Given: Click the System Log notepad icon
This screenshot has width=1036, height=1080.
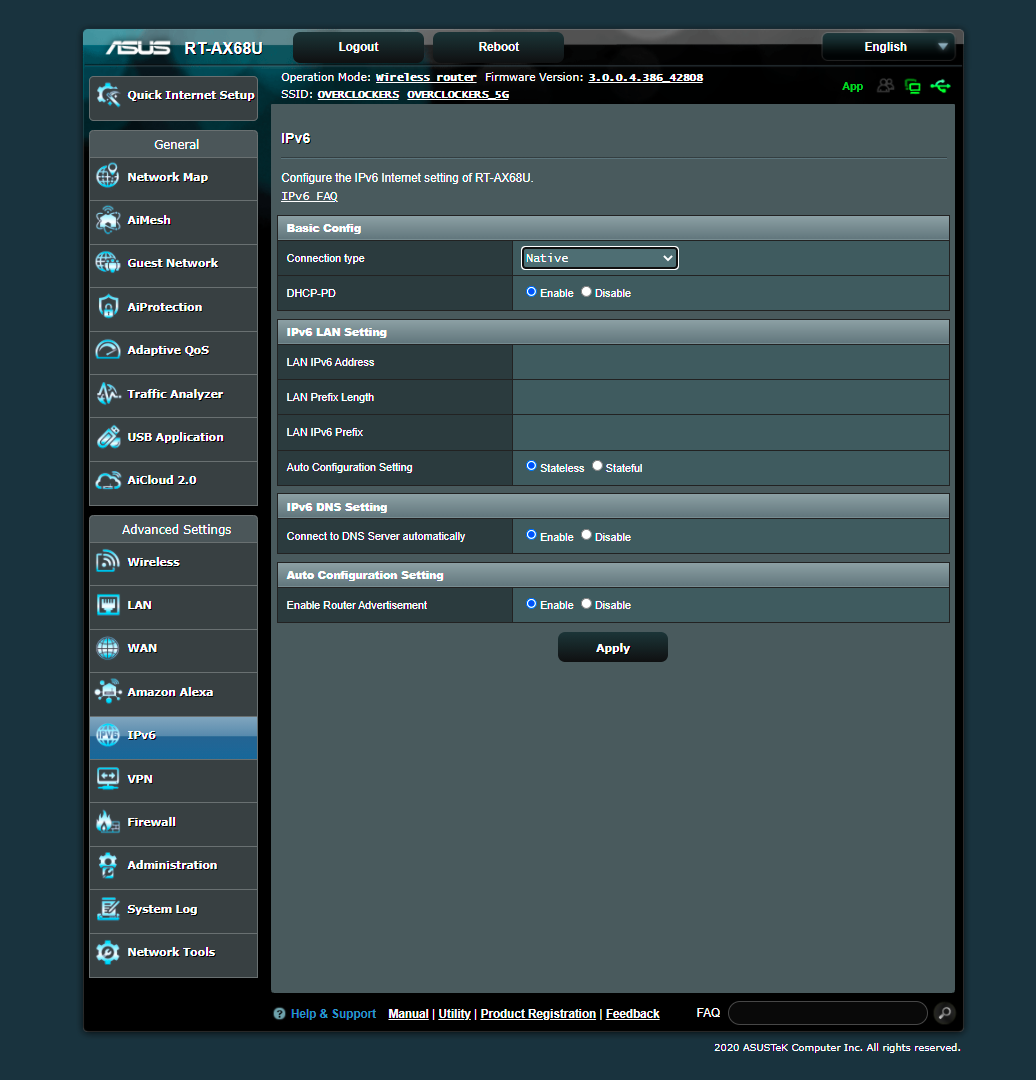Looking at the screenshot, I should 107,908.
